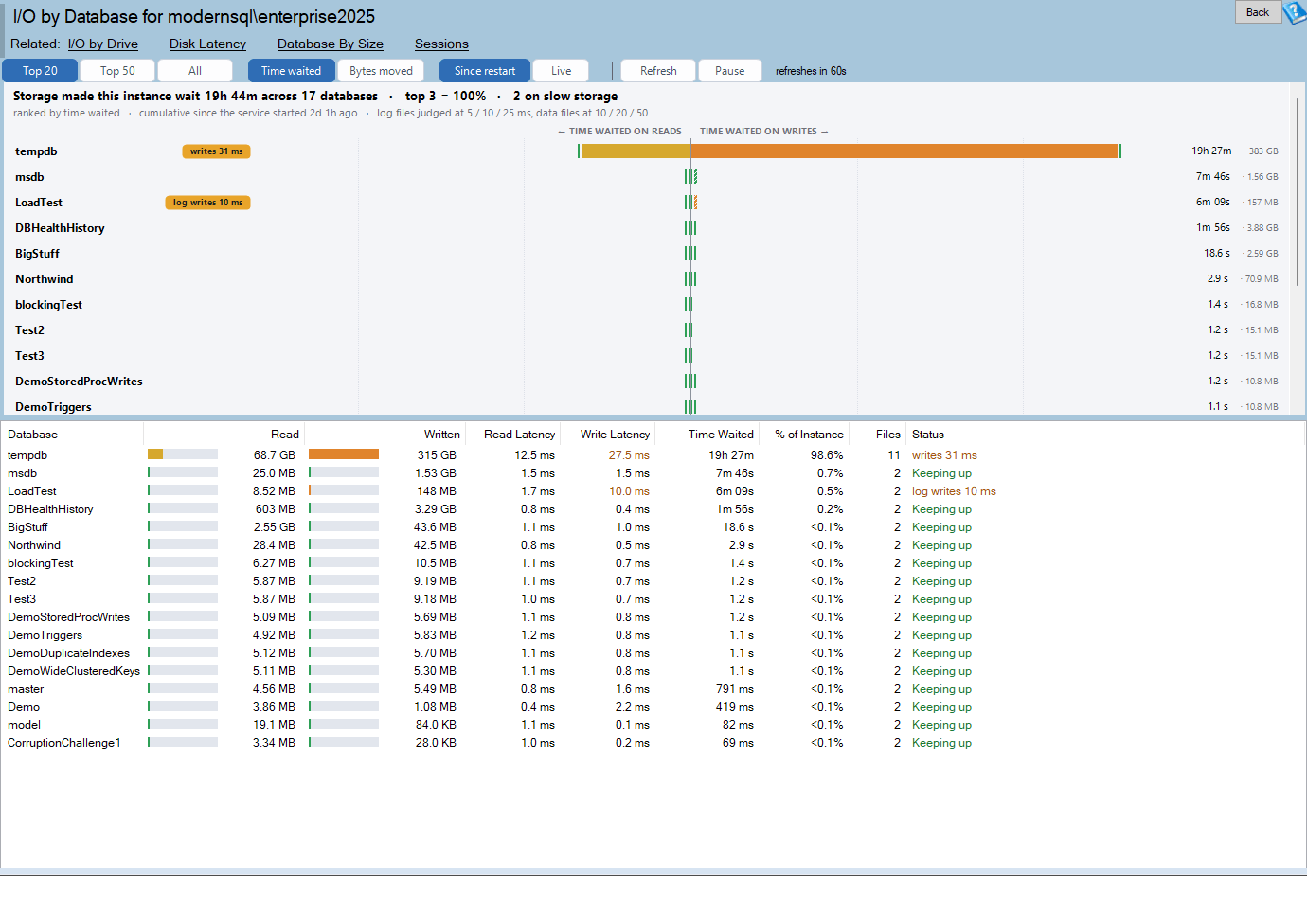Select the Demo table row
This screenshot has height=924, width=1307.
pyautogui.click(x=653, y=707)
